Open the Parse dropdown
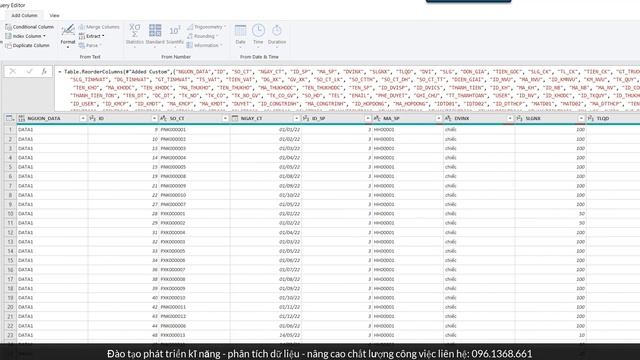 click(x=90, y=46)
